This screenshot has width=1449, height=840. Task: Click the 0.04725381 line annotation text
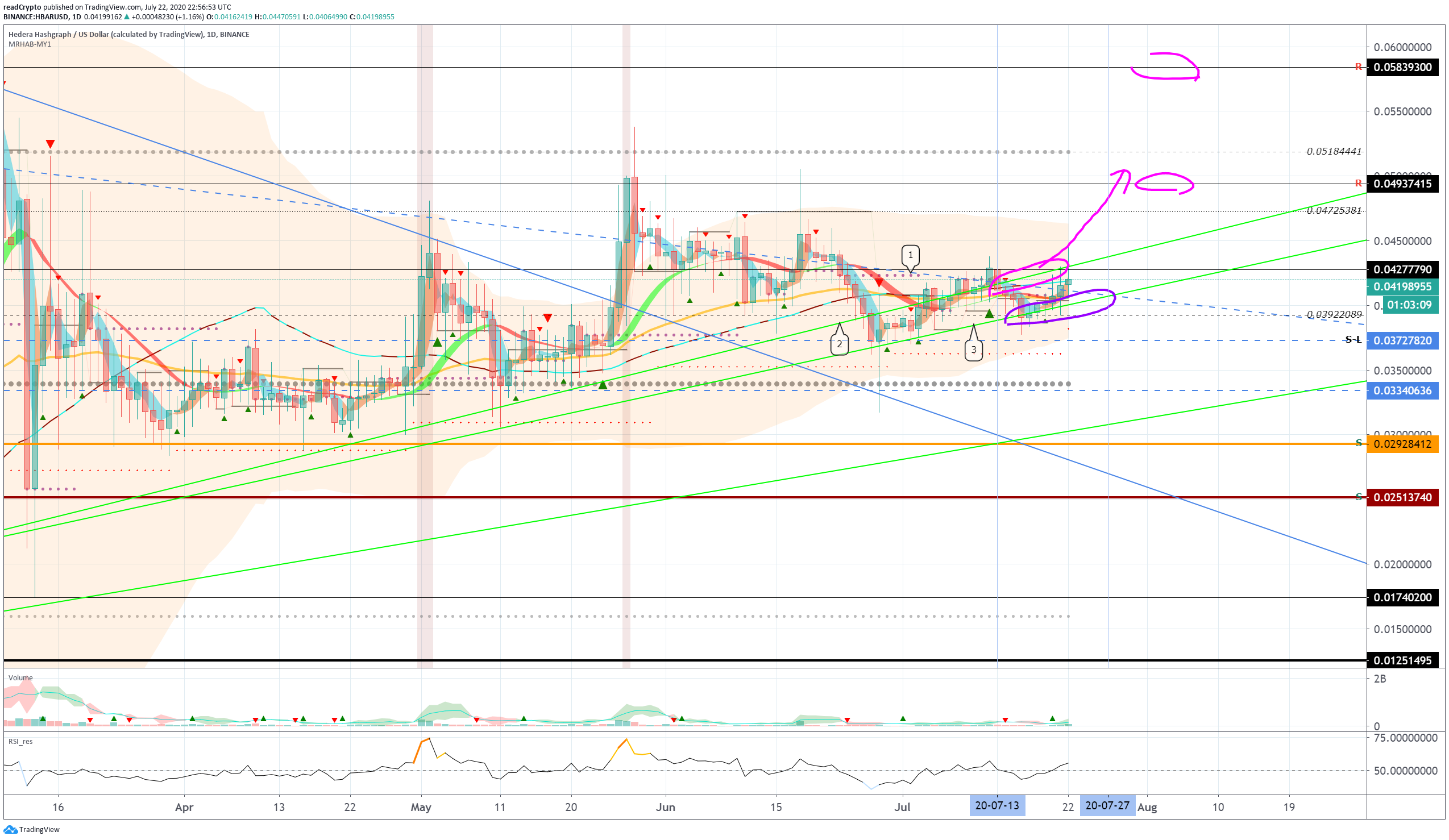pyautogui.click(x=1334, y=211)
